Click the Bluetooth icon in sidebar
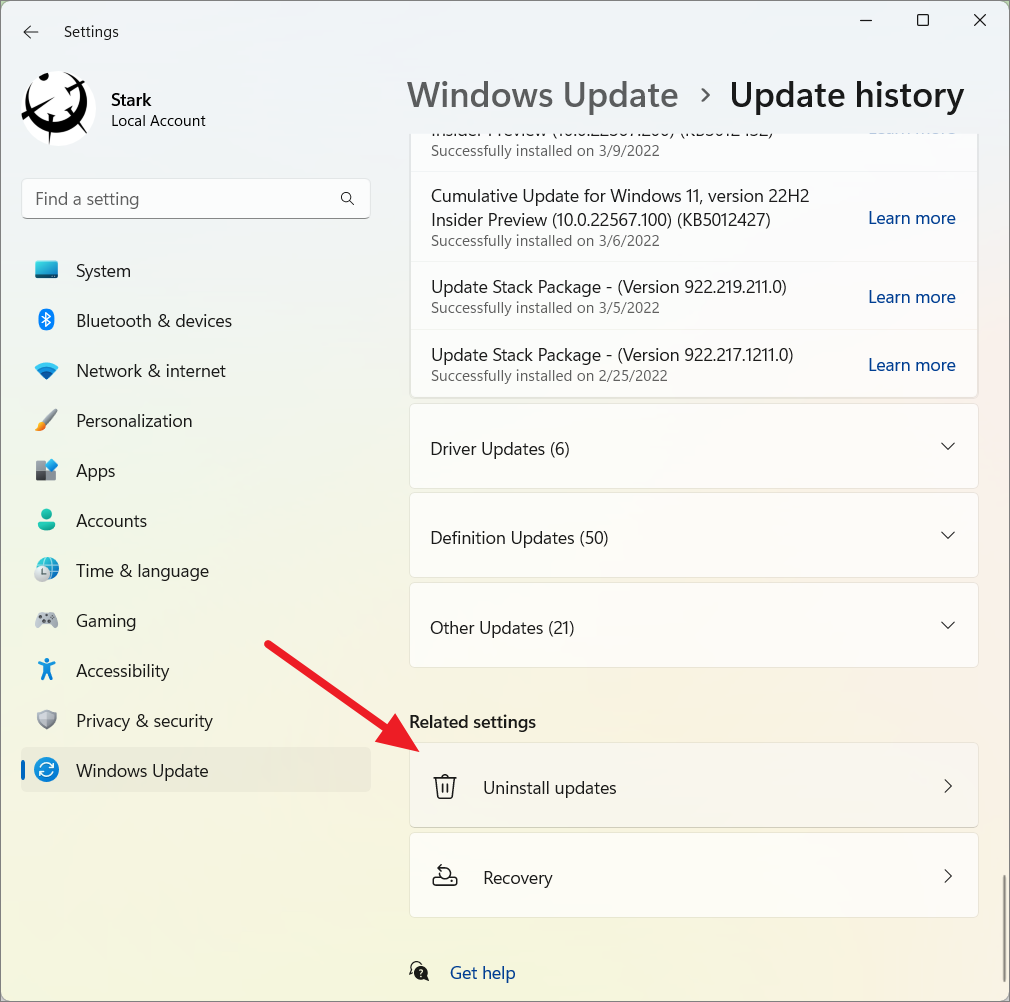 [x=46, y=320]
